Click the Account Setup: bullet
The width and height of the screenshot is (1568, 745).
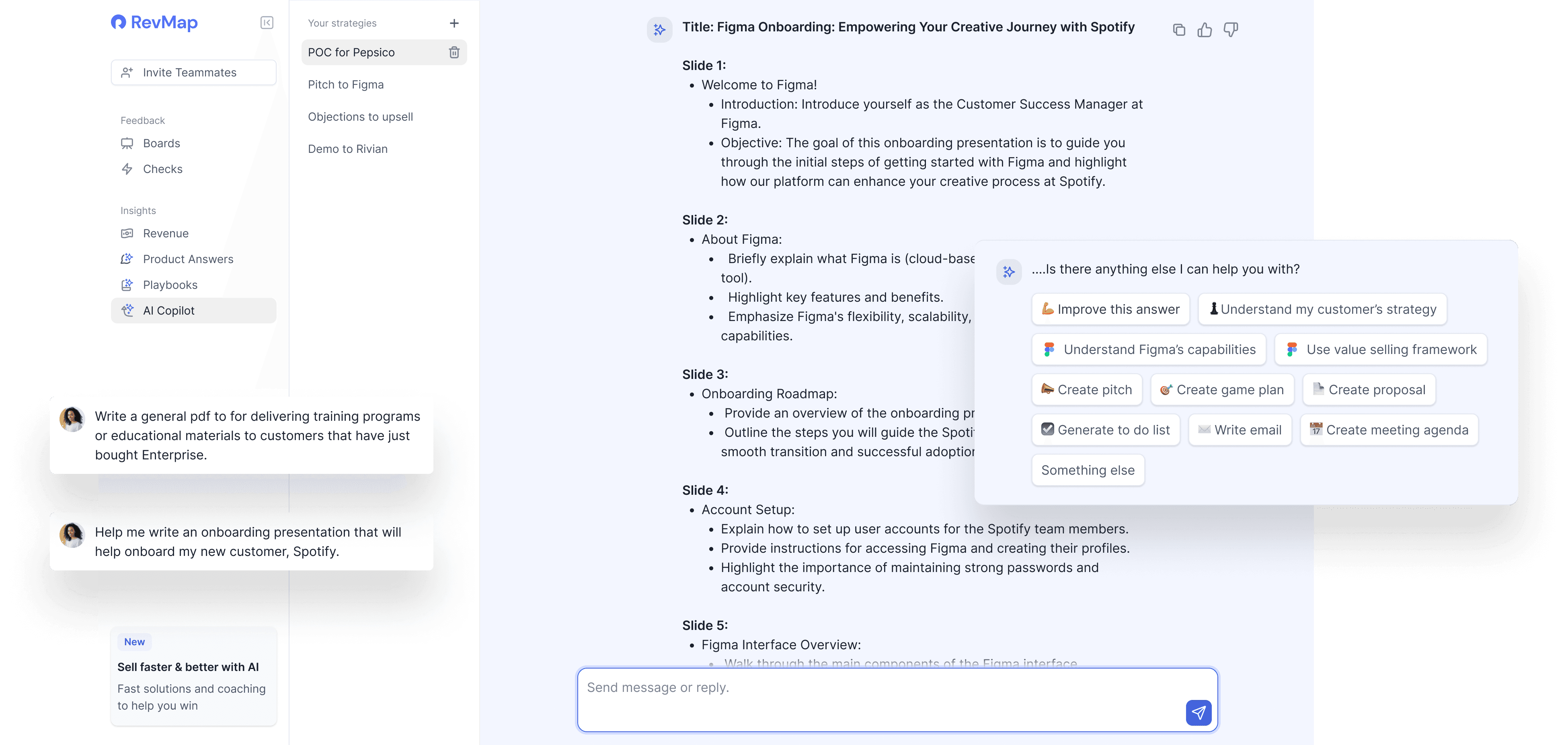coord(748,510)
